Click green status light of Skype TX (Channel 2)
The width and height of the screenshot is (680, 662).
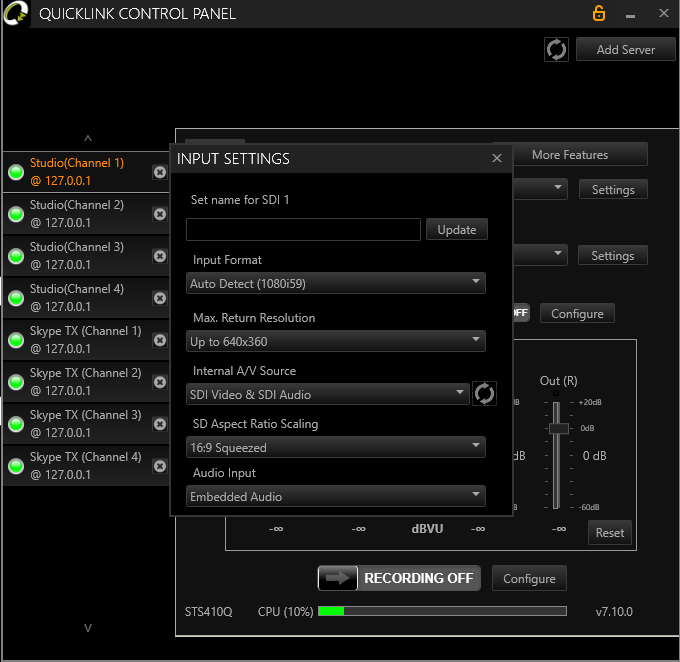(x=16, y=382)
